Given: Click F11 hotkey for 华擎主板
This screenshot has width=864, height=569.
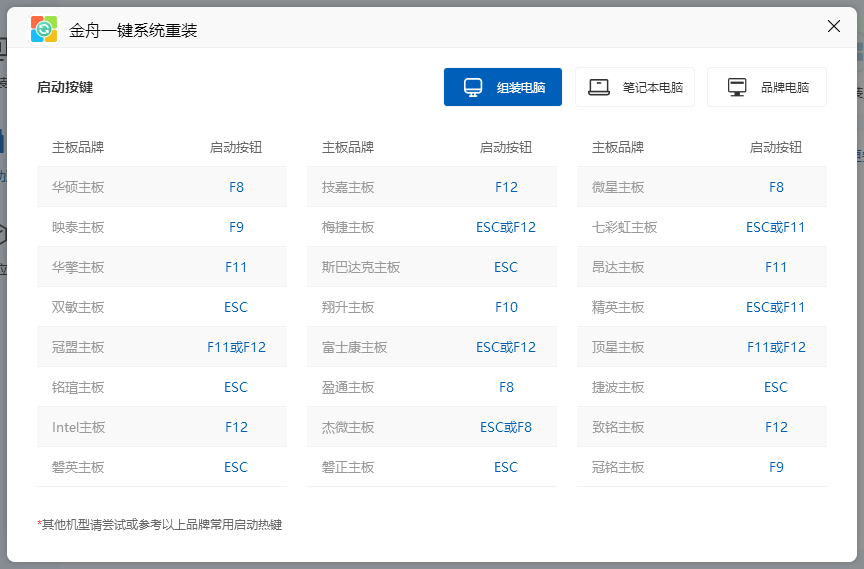Looking at the screenshot, I should click(236, 267).
